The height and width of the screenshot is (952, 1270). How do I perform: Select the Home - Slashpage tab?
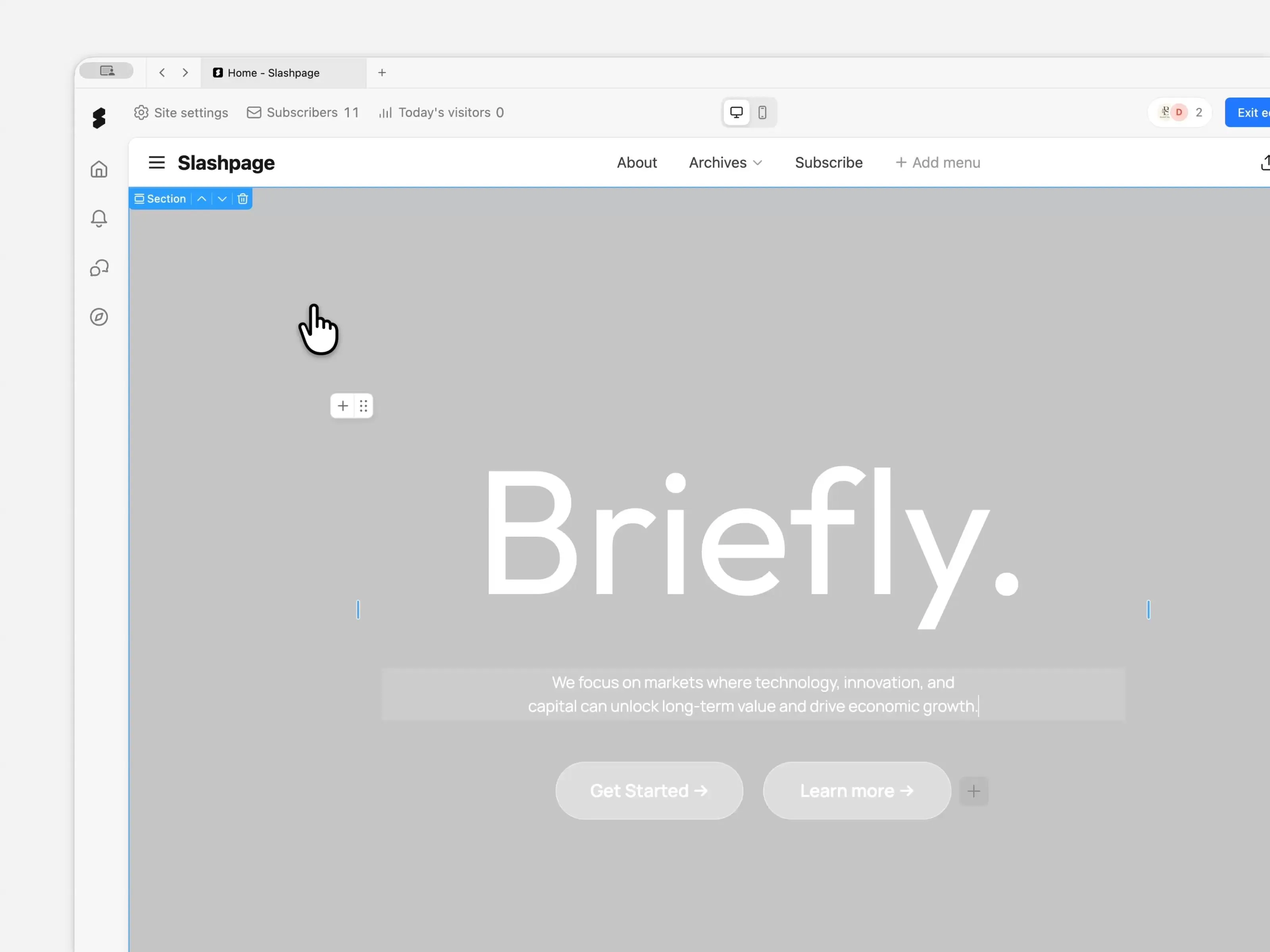point(284,73)
